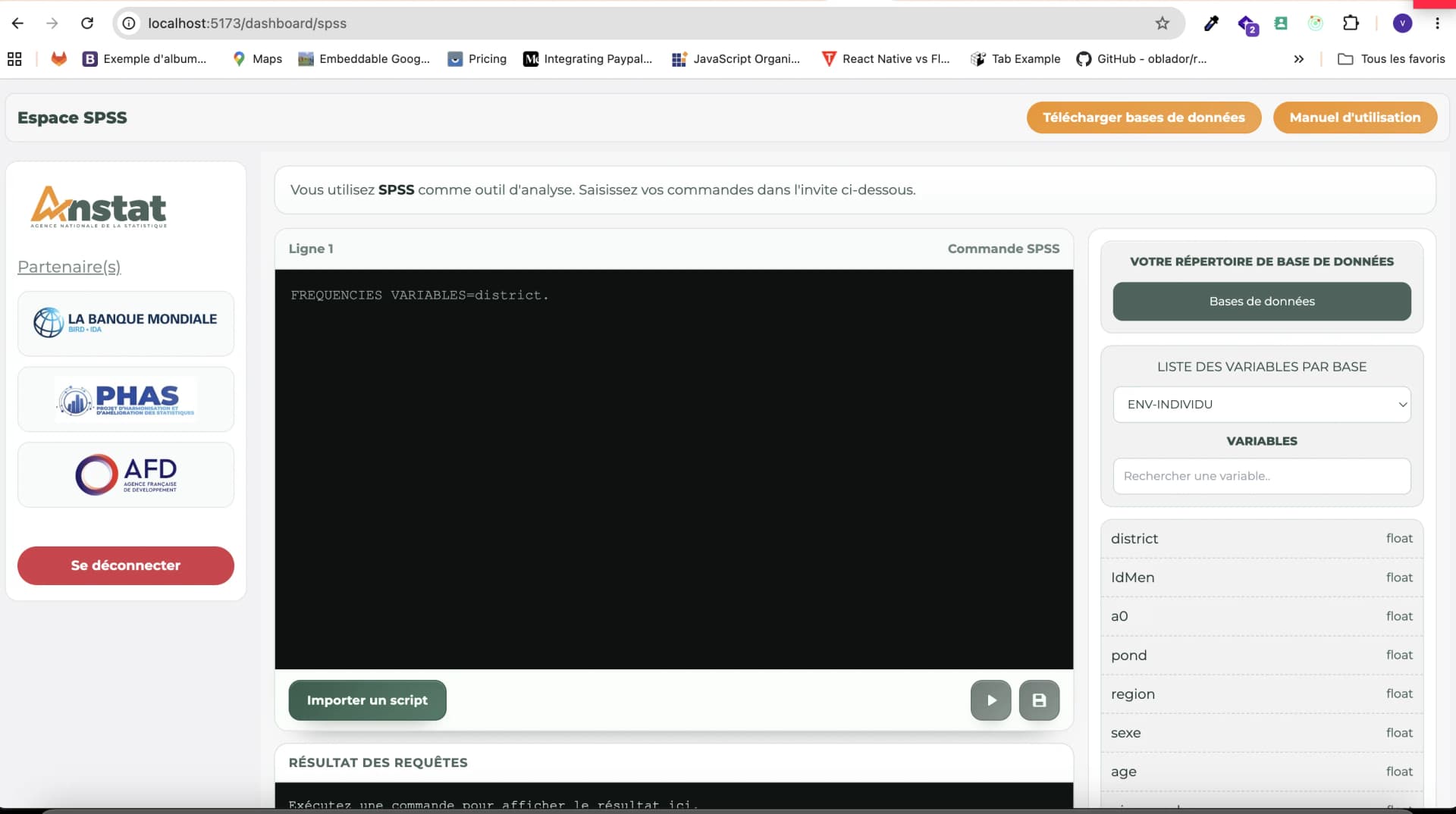Open GitHub - oblador bookmark
Viewport: 1456px width, 814px height.
coord(1141,59)
